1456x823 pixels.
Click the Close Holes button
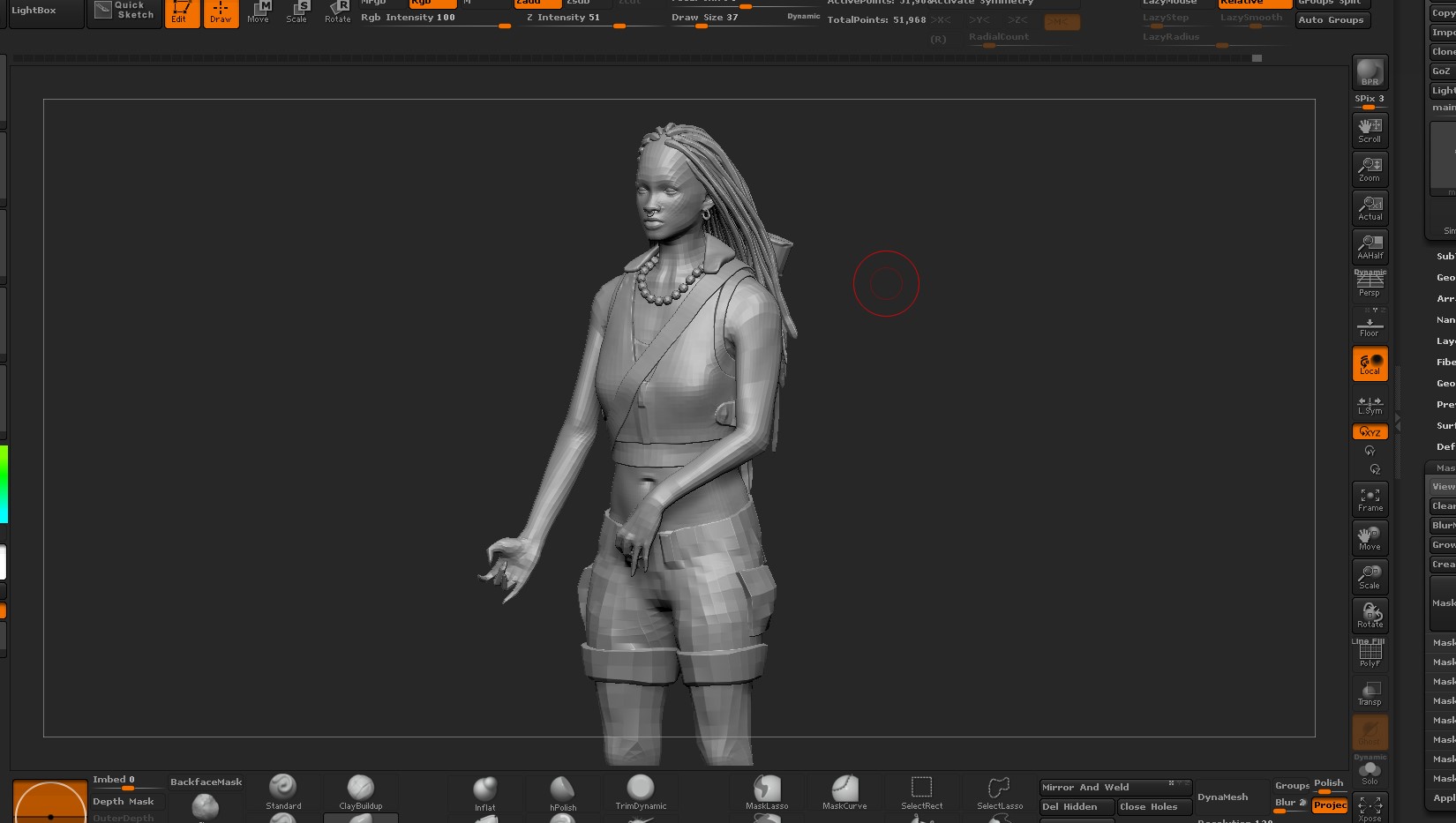tap(1154, 807)
